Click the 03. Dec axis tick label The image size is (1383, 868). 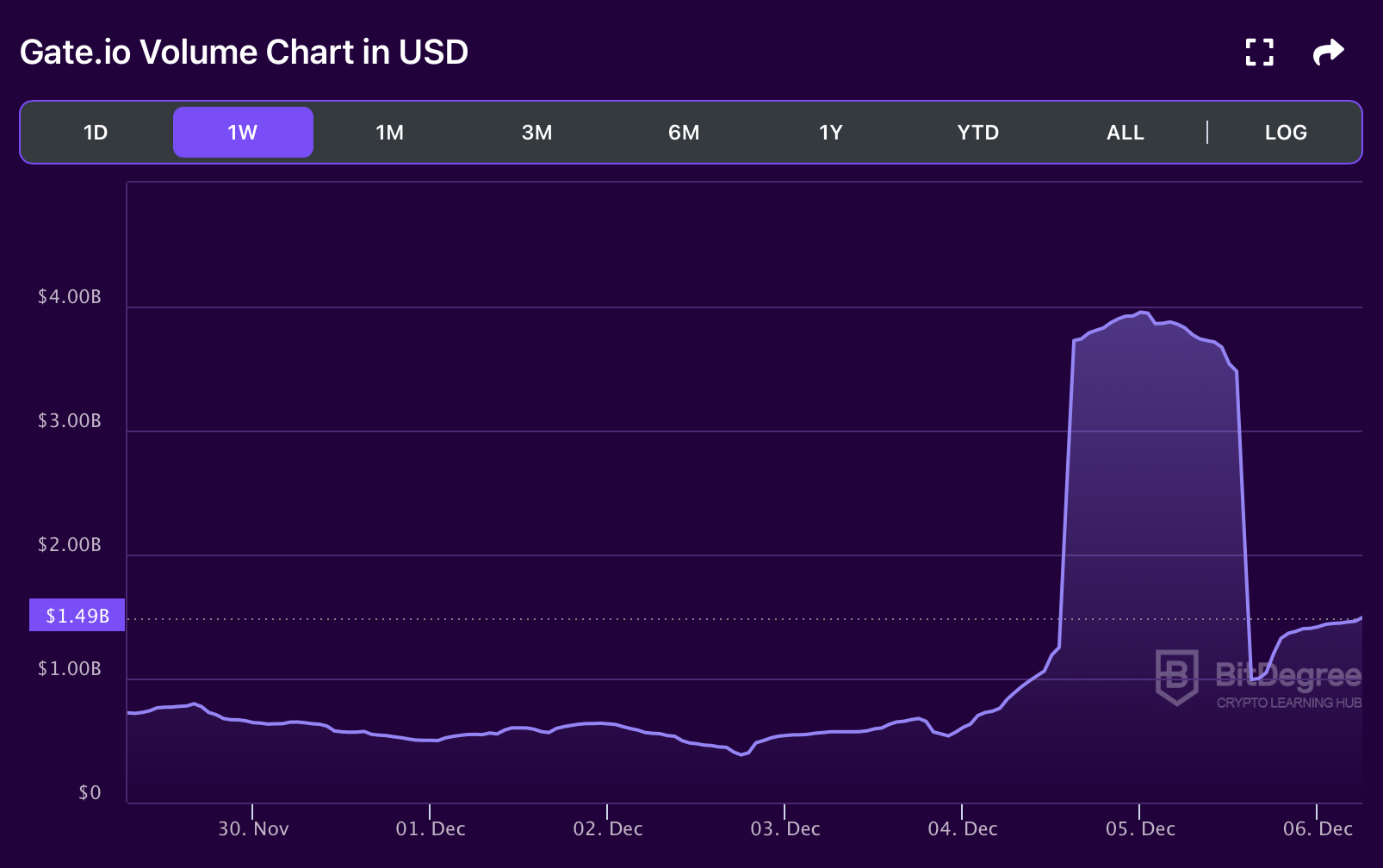pos(785,828)
